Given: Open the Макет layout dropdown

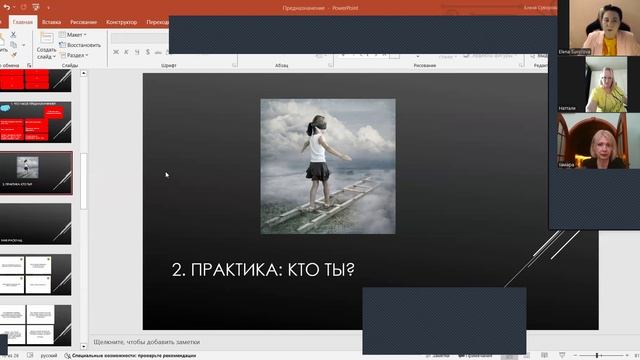Looking at the screenshot, I should [73, 35].
